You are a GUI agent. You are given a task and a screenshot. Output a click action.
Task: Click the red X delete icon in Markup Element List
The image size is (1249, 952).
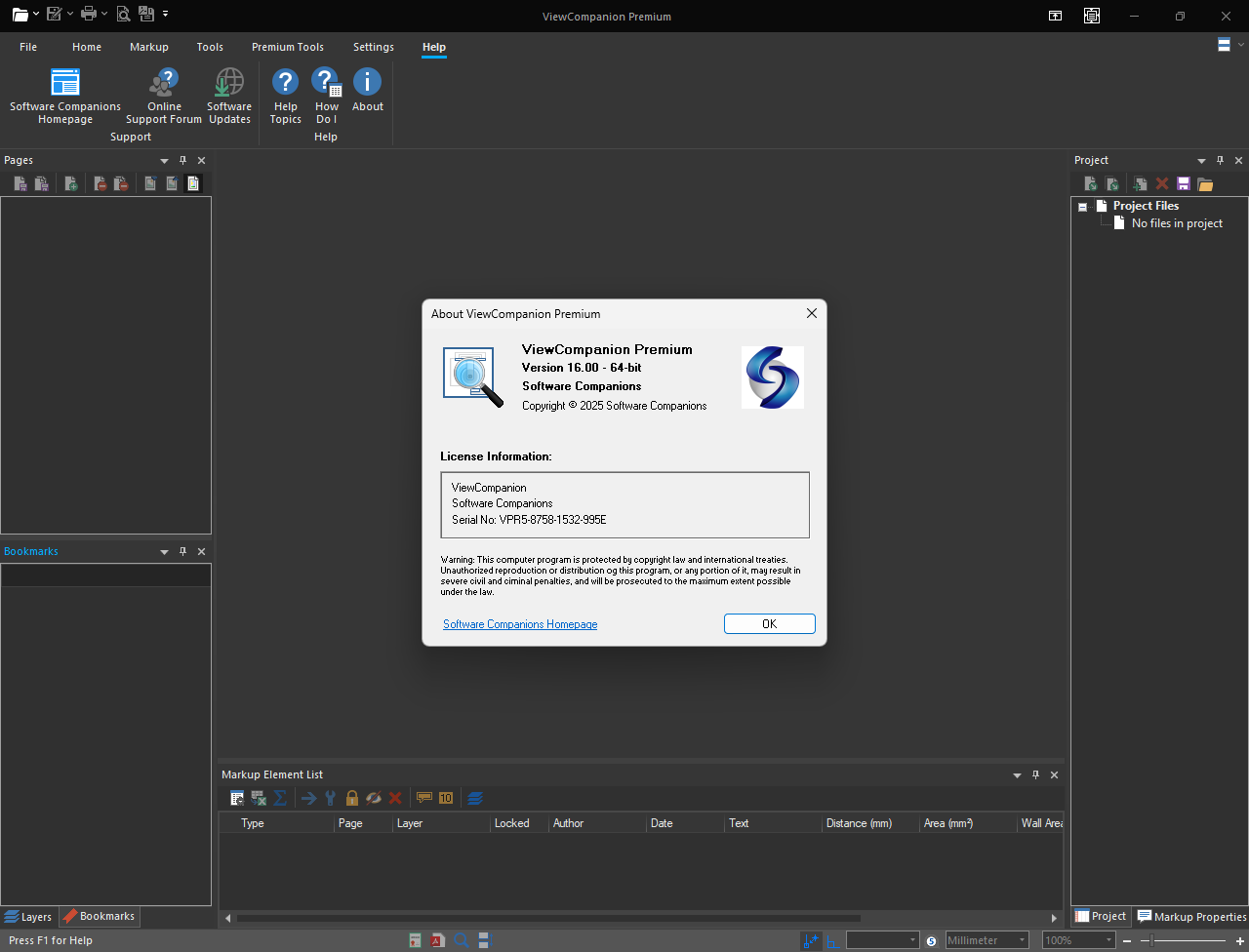pyautogui.click(x=395, y=798)
